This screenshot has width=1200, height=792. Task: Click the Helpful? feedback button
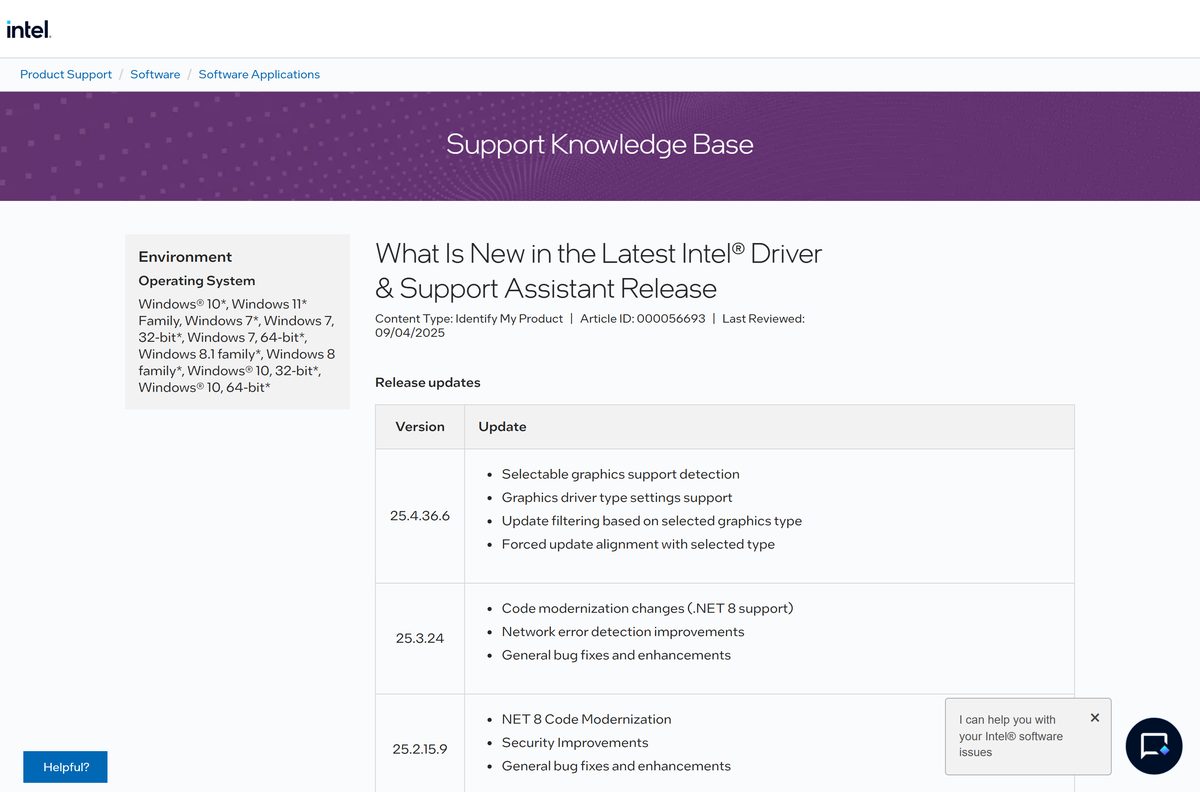point(65,767)
